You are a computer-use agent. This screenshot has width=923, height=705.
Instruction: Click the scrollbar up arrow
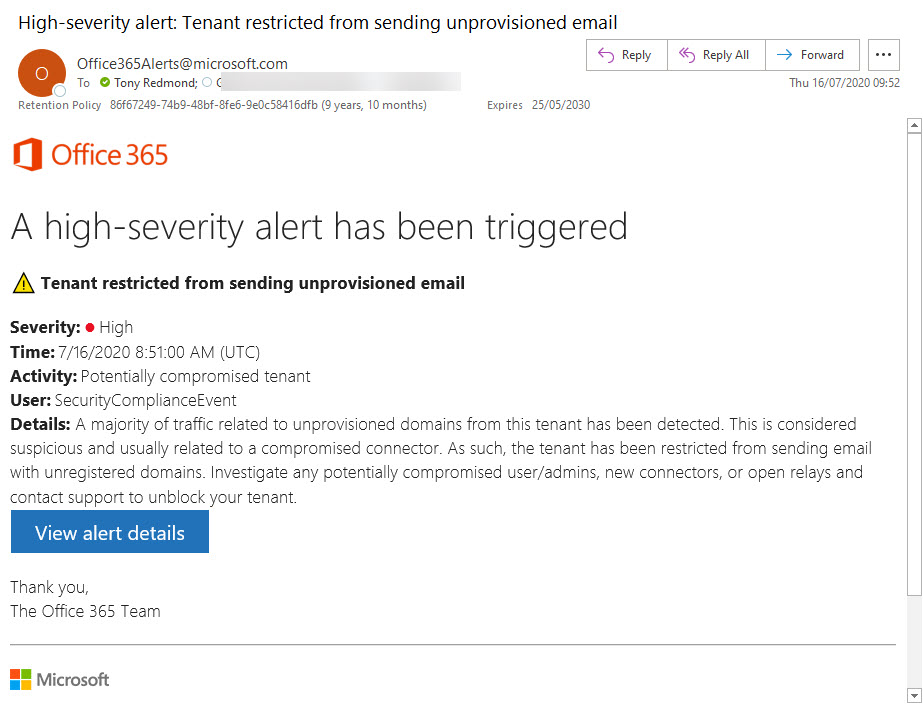913,126
